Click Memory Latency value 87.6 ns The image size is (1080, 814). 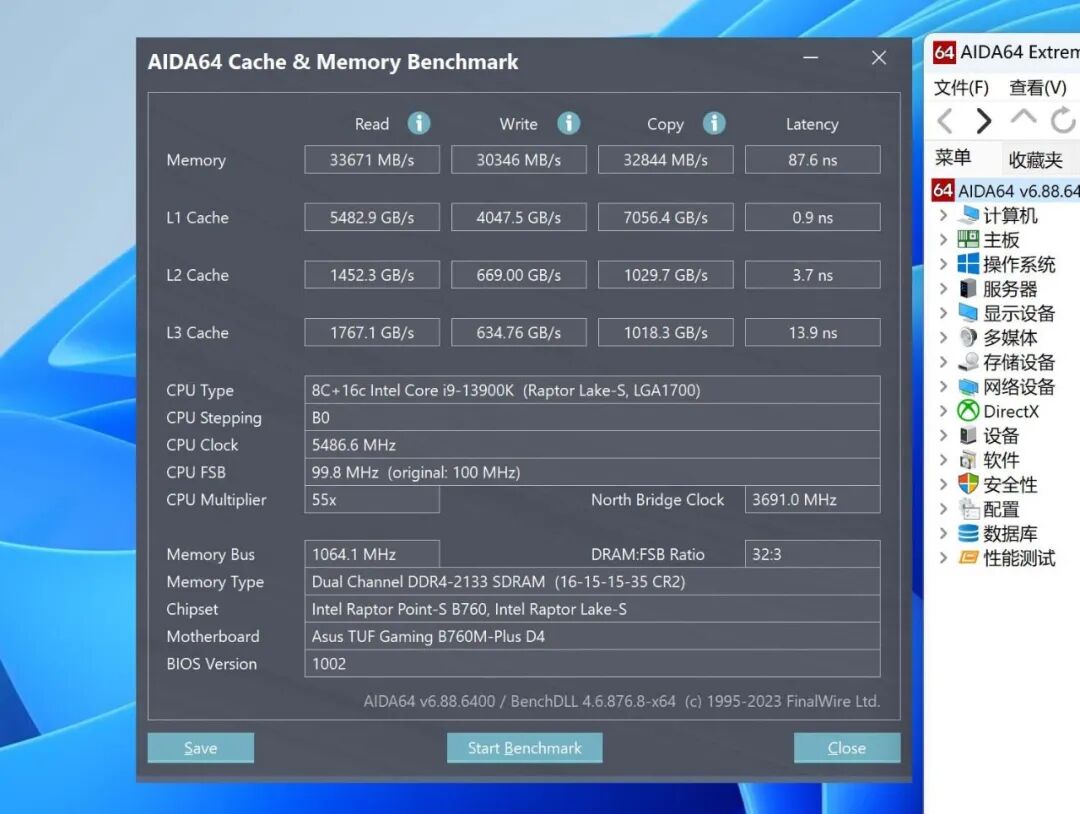click(x=813, y=160)
